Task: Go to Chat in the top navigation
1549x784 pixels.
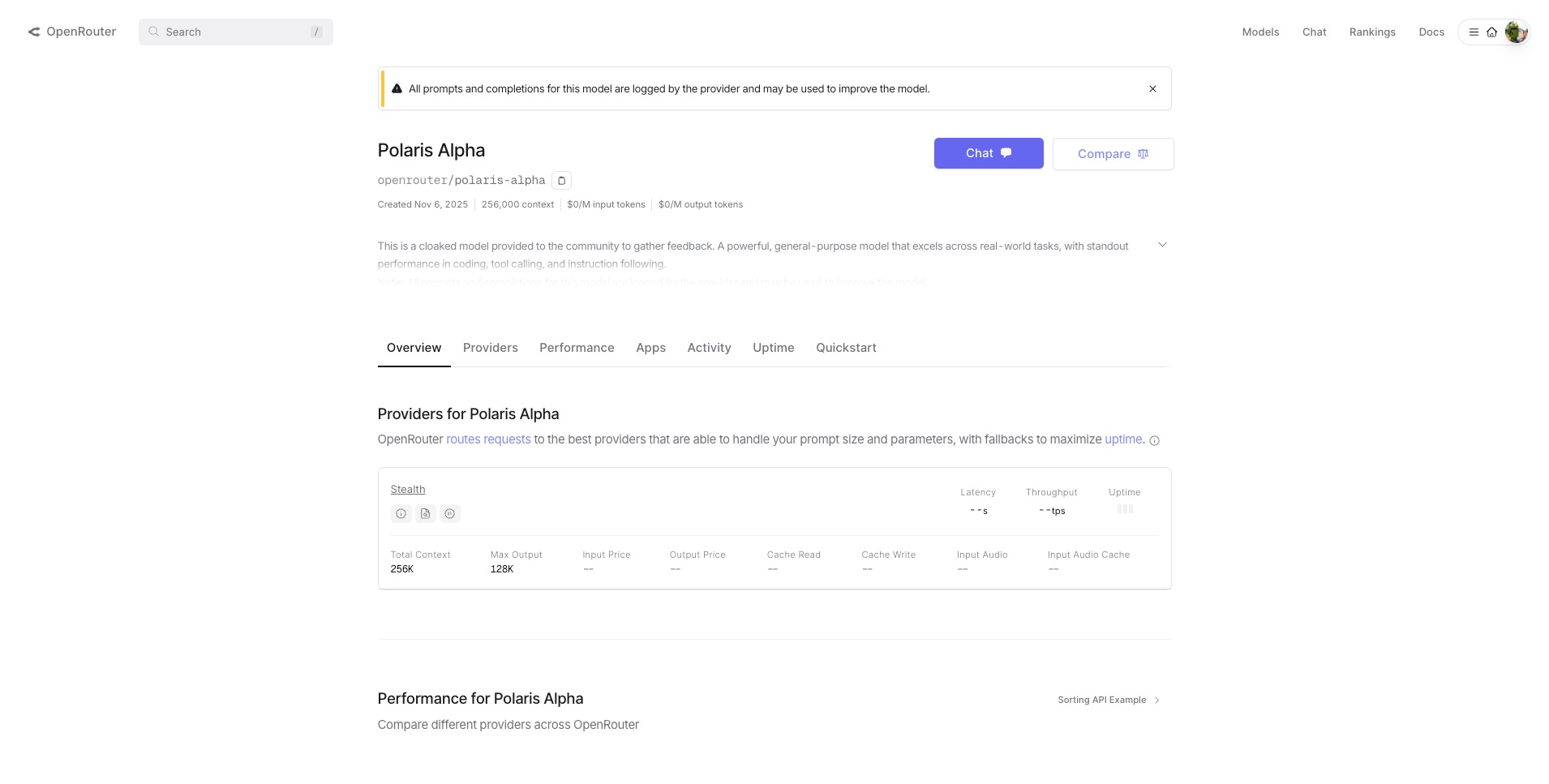Action: [1314, 32]
